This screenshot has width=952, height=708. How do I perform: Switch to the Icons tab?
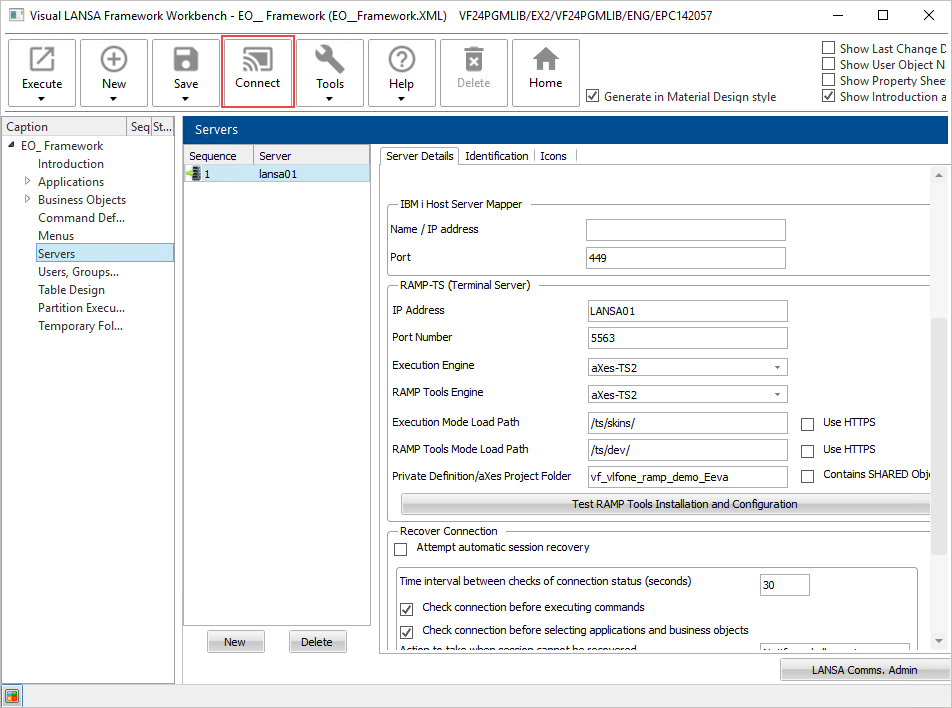click(553, 156)
